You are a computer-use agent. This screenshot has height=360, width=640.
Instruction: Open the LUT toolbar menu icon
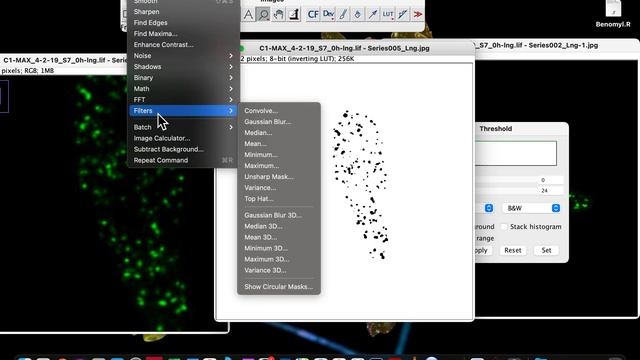tap(388, 15)
